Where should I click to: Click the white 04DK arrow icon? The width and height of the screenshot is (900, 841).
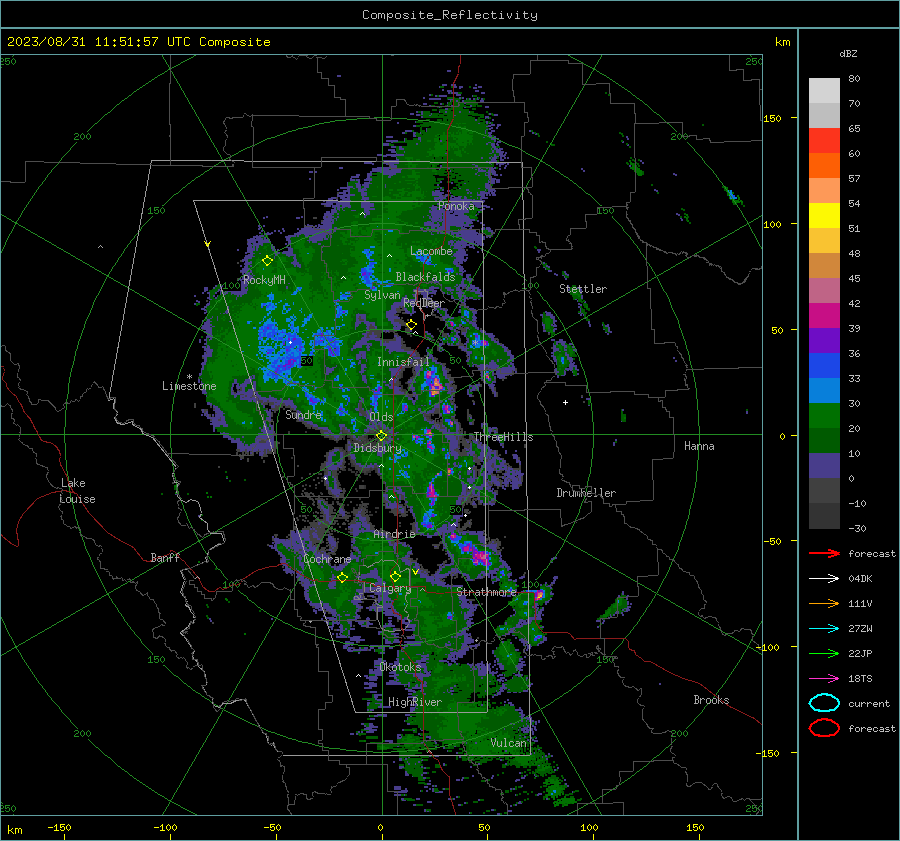click(824, 579)
